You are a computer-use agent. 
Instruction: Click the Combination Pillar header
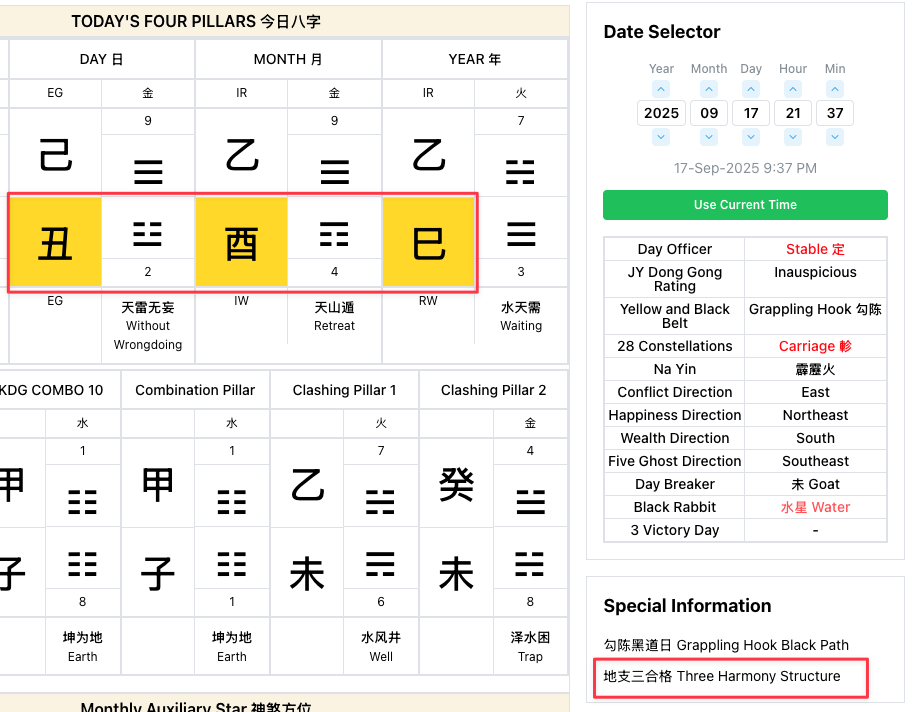pyautogui.click(x=195, y=390)
